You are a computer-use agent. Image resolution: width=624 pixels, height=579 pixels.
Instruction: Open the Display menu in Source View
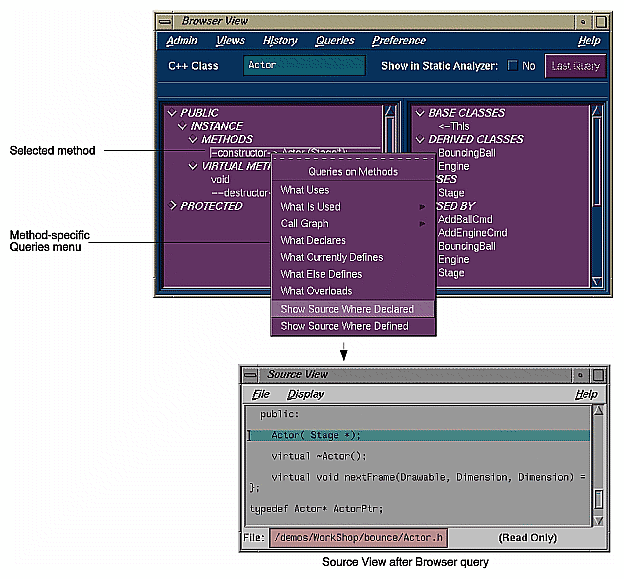[x=305, y=394]
